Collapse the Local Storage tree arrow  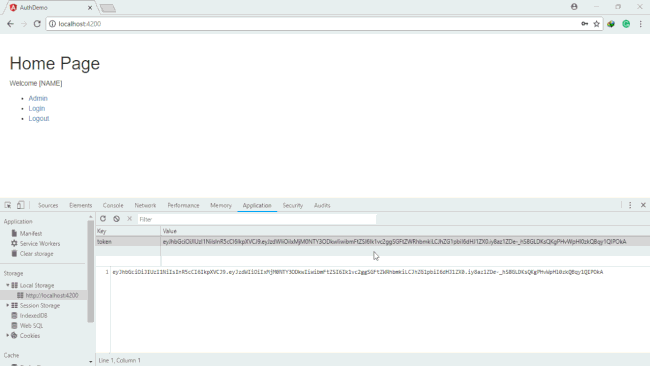(7, 285)
